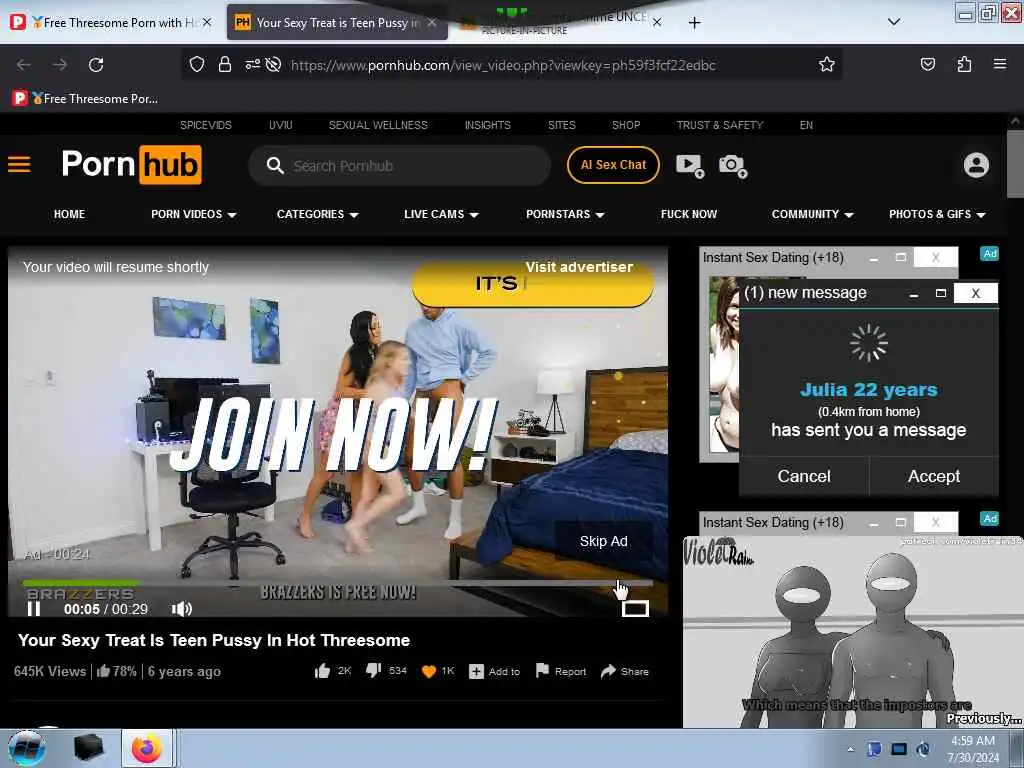Click the Add to plus icon

click(x=476, y=671)
